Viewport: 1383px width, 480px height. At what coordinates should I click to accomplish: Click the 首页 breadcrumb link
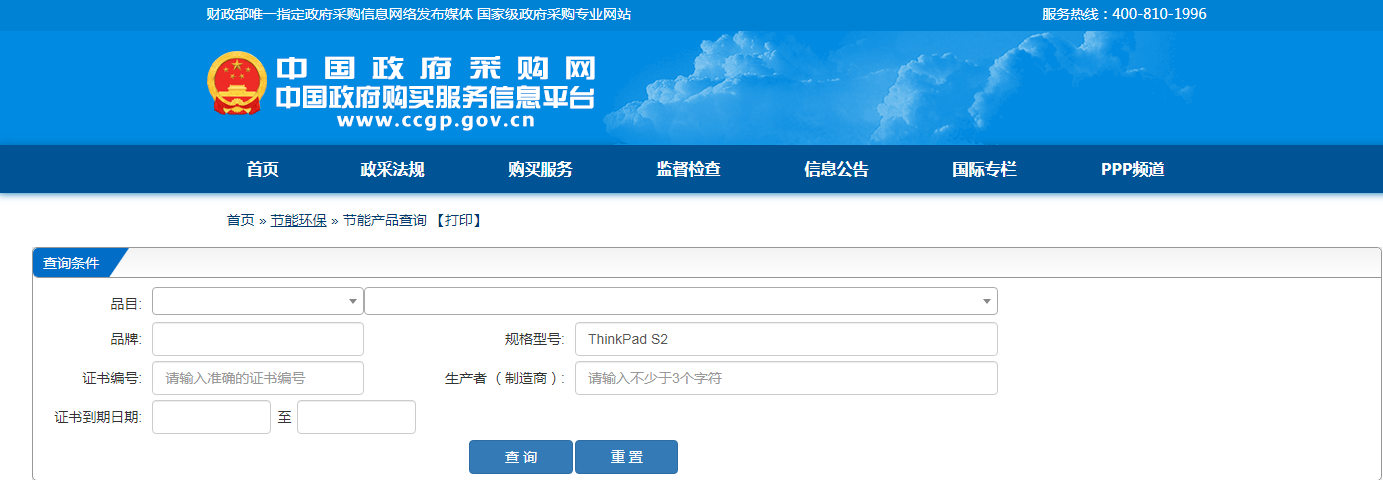240,220
